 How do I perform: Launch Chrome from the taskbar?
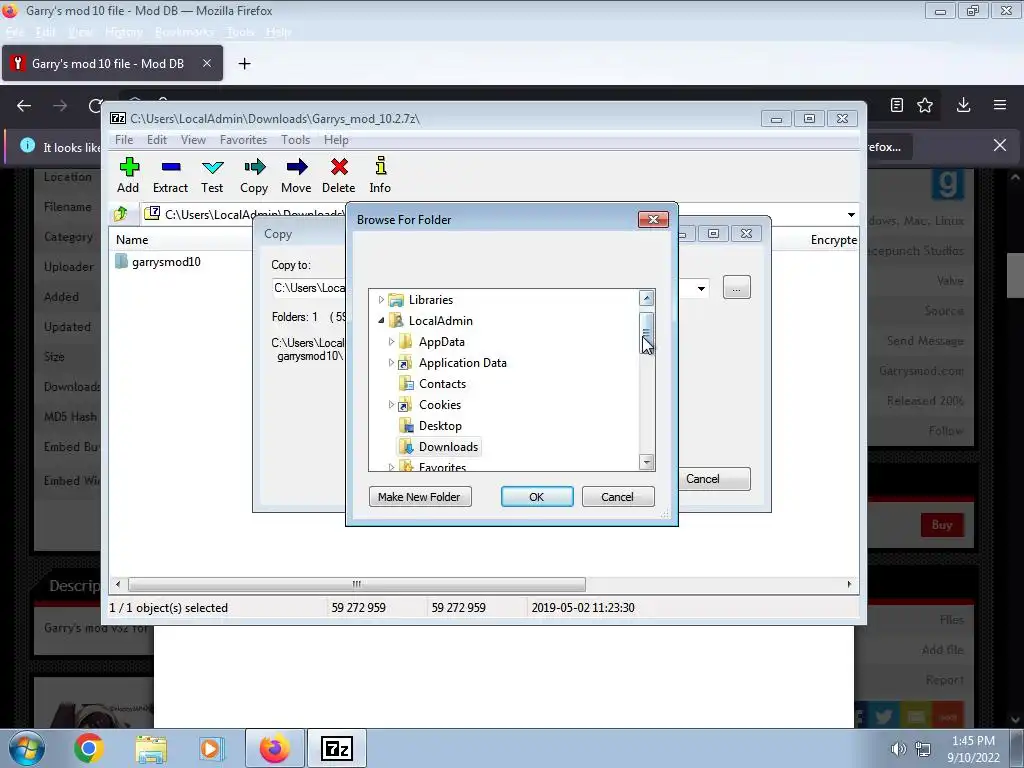click(89, 748)
